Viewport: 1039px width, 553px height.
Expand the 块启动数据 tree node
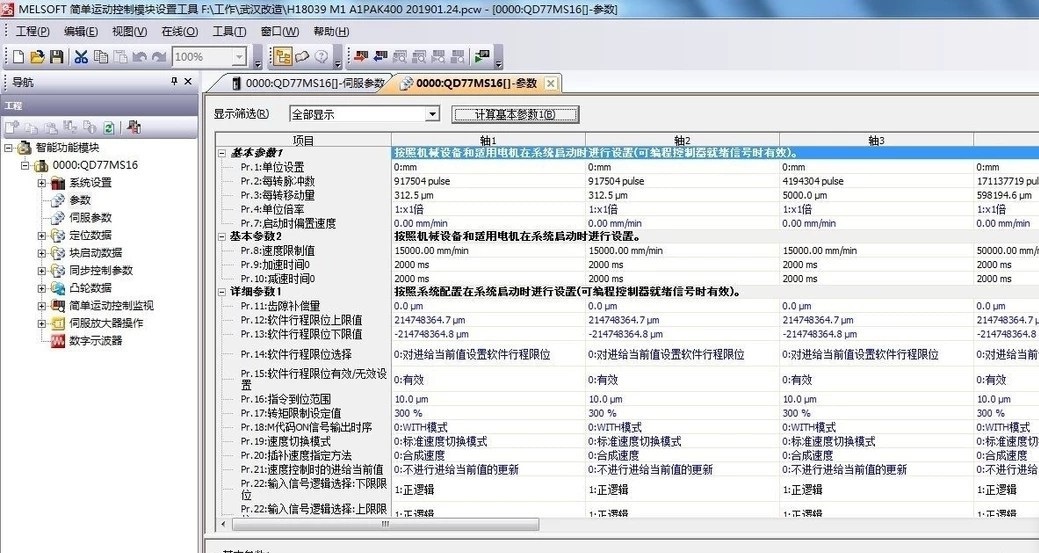(42, 253)
